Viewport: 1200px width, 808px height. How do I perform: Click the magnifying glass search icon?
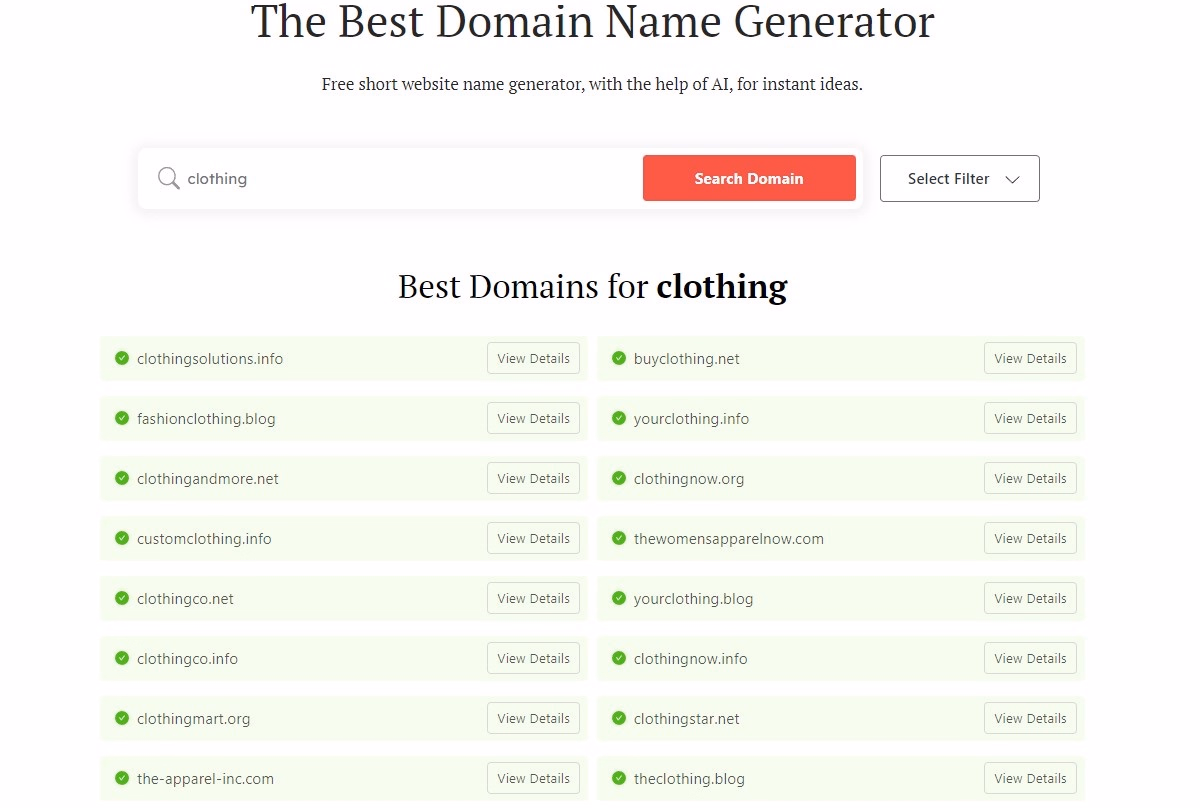tap(169, 178)
